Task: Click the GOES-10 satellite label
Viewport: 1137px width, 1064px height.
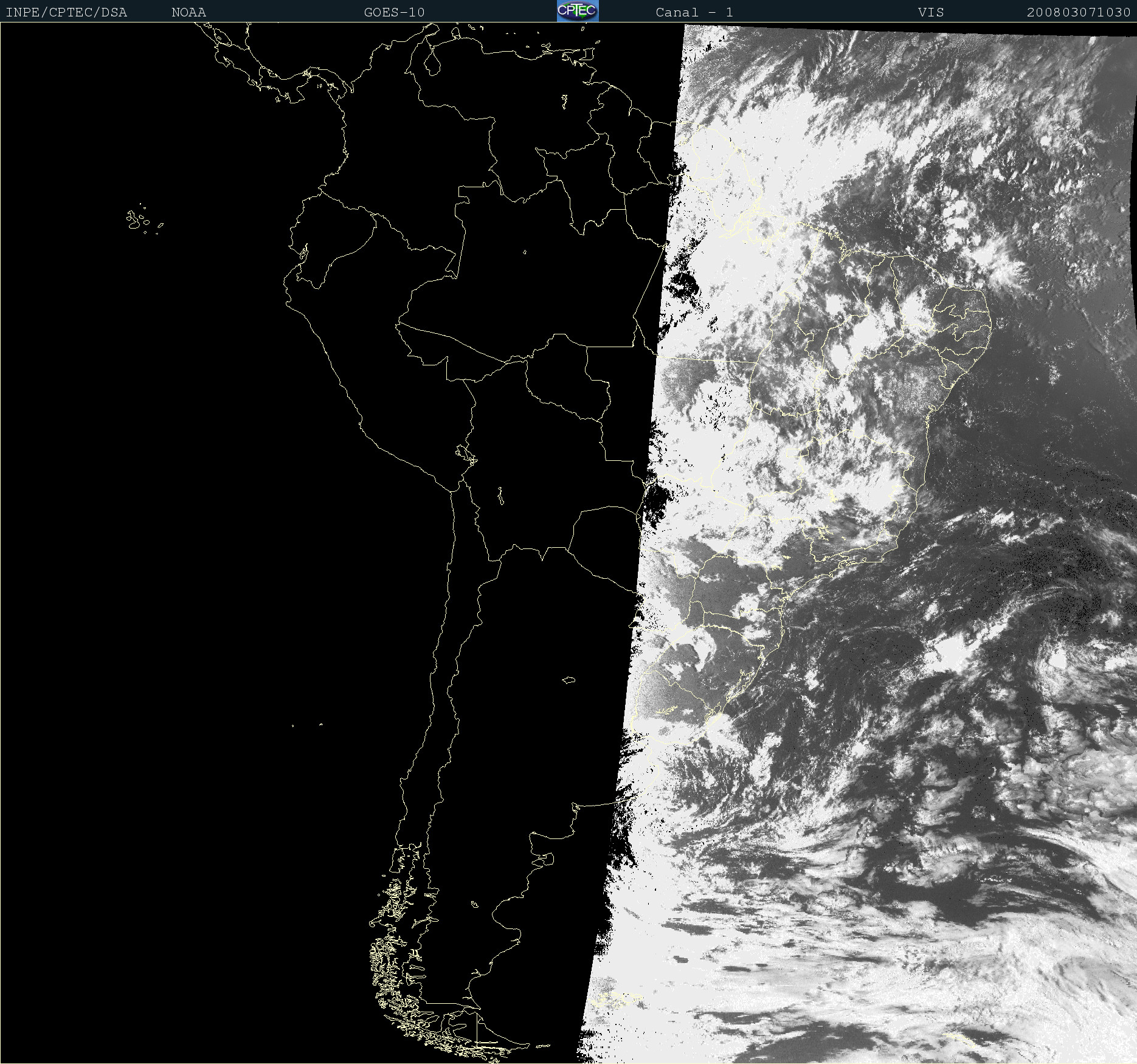Action: click(394, 12)
